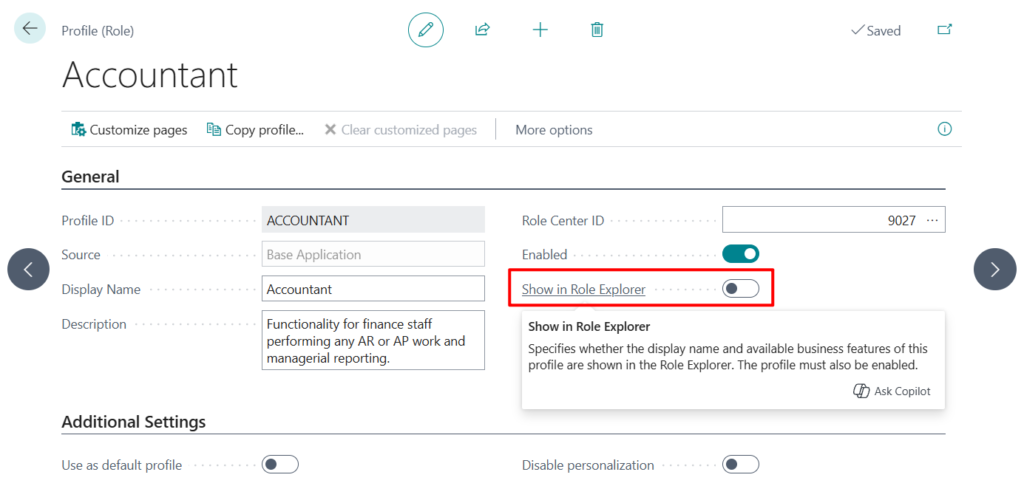Click the share icon
Viewport: 1024px width, 486px height.
coord(482,30)
